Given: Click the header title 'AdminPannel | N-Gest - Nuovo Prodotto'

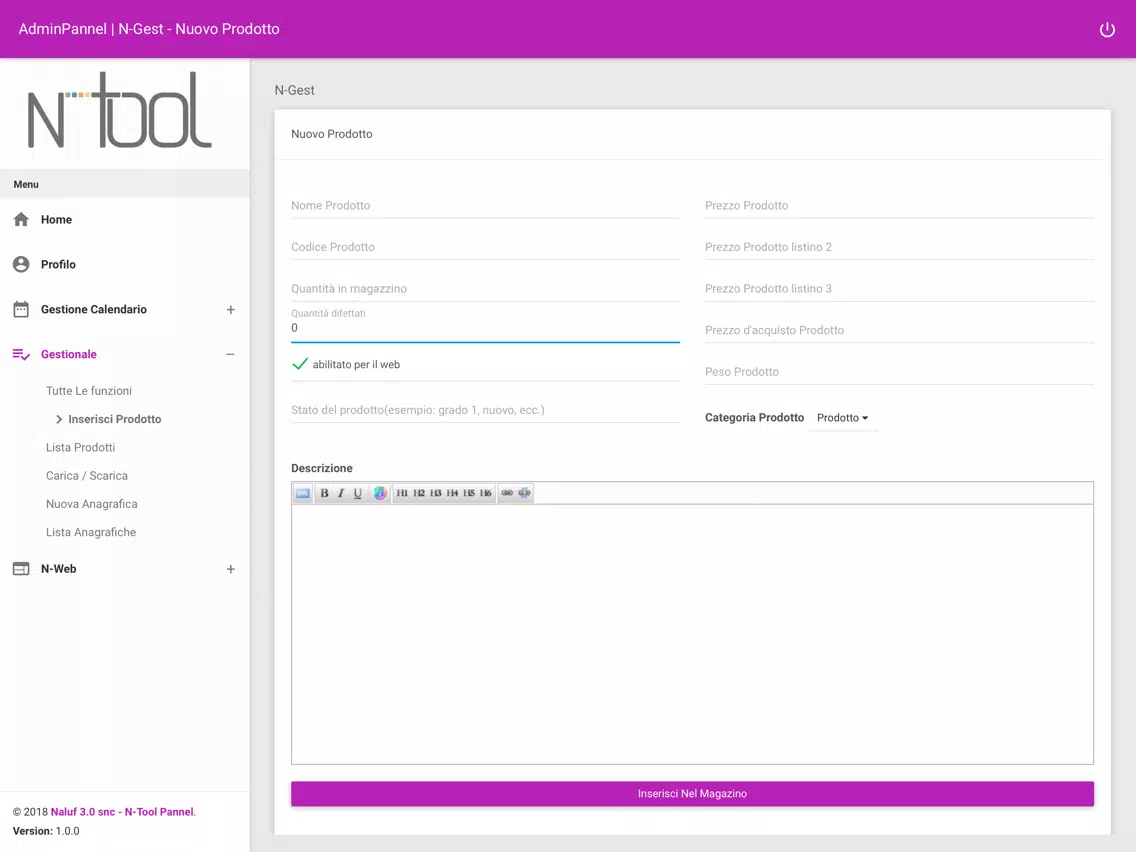Looking at the screenshot, I should point(149,29).
